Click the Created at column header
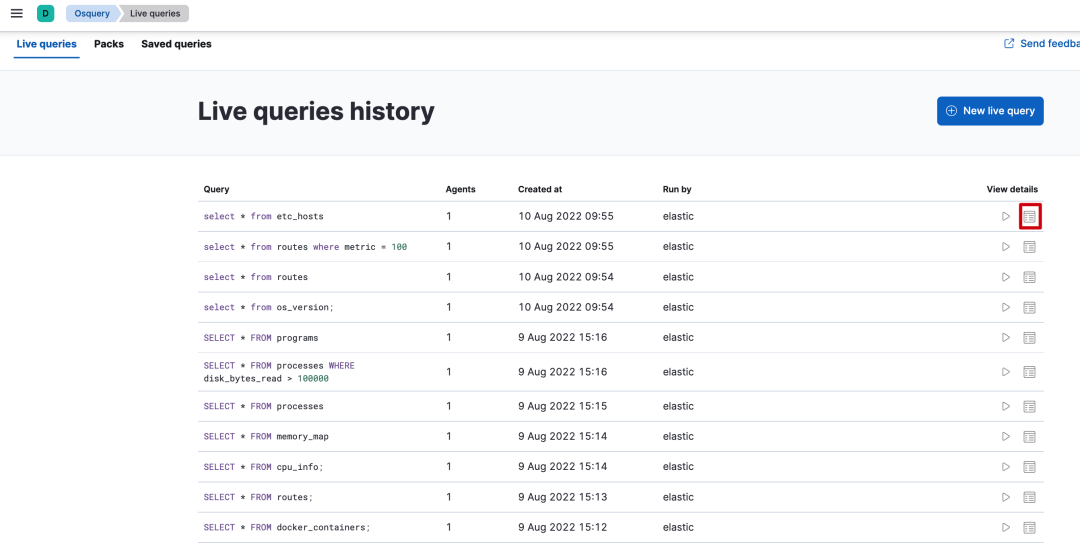The width and height of the screenshot is (1080, 544). 540,189
